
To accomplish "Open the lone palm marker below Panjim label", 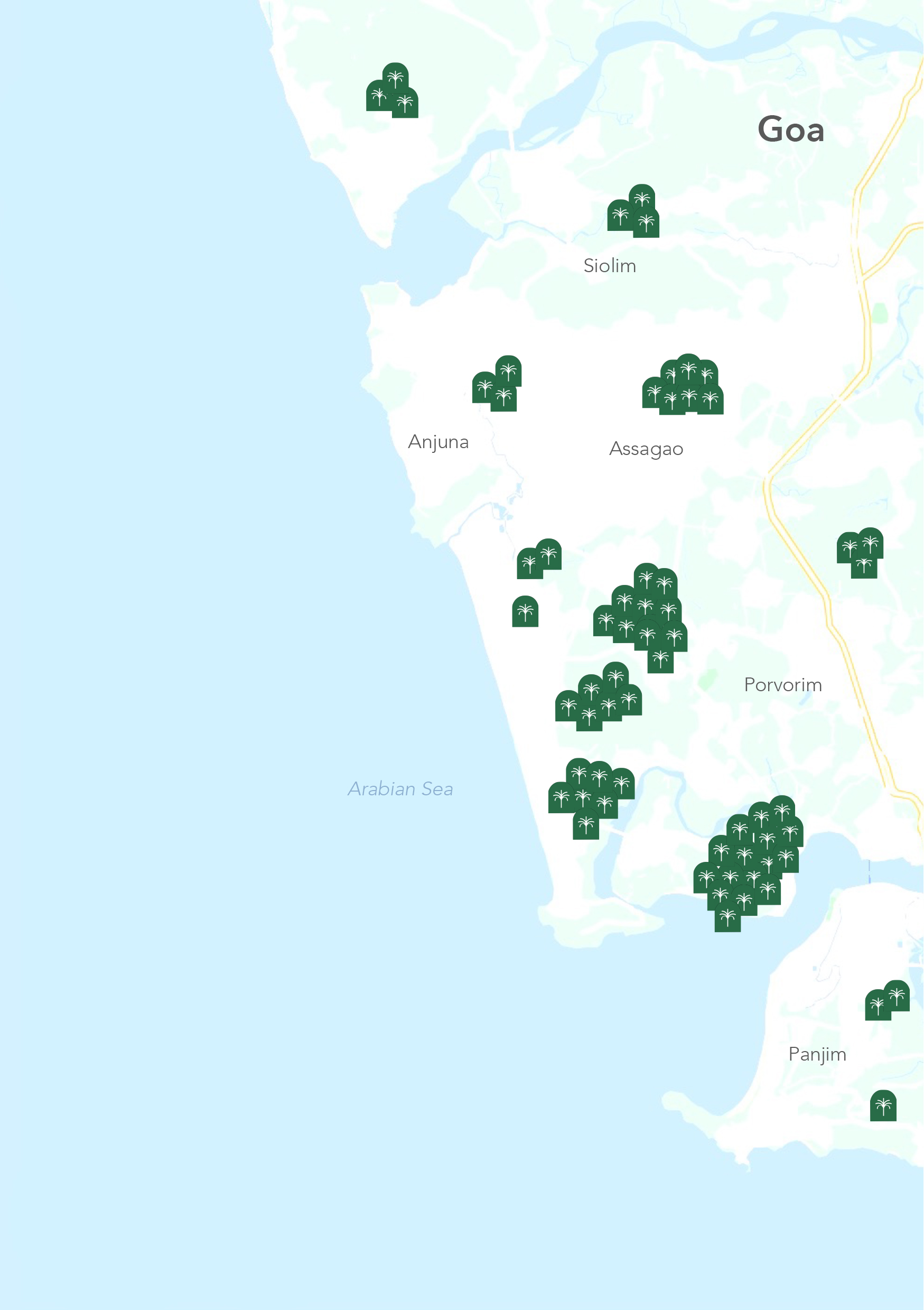I will [883, 1105].
